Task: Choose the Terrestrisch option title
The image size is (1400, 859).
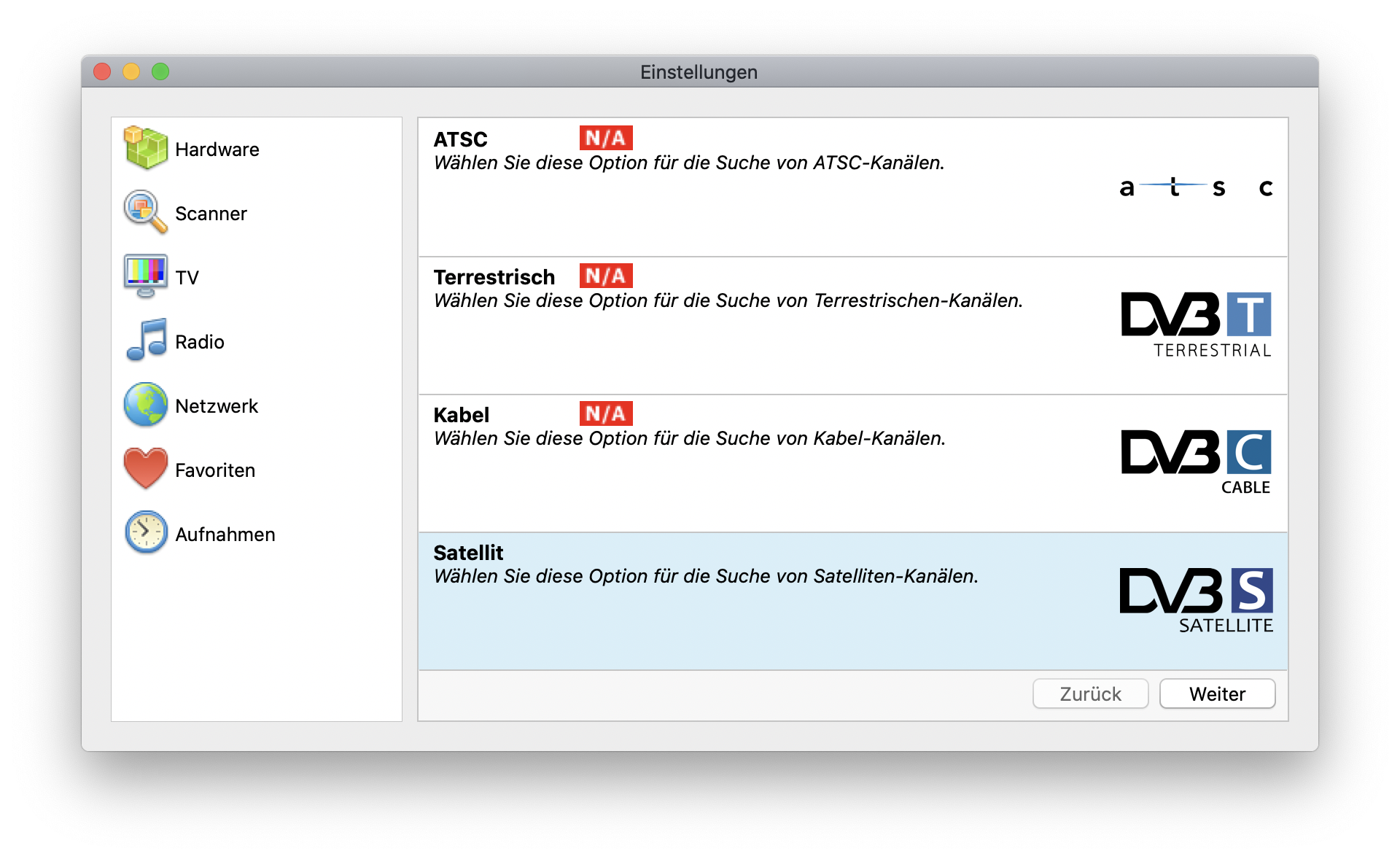Action: point(494,277)
